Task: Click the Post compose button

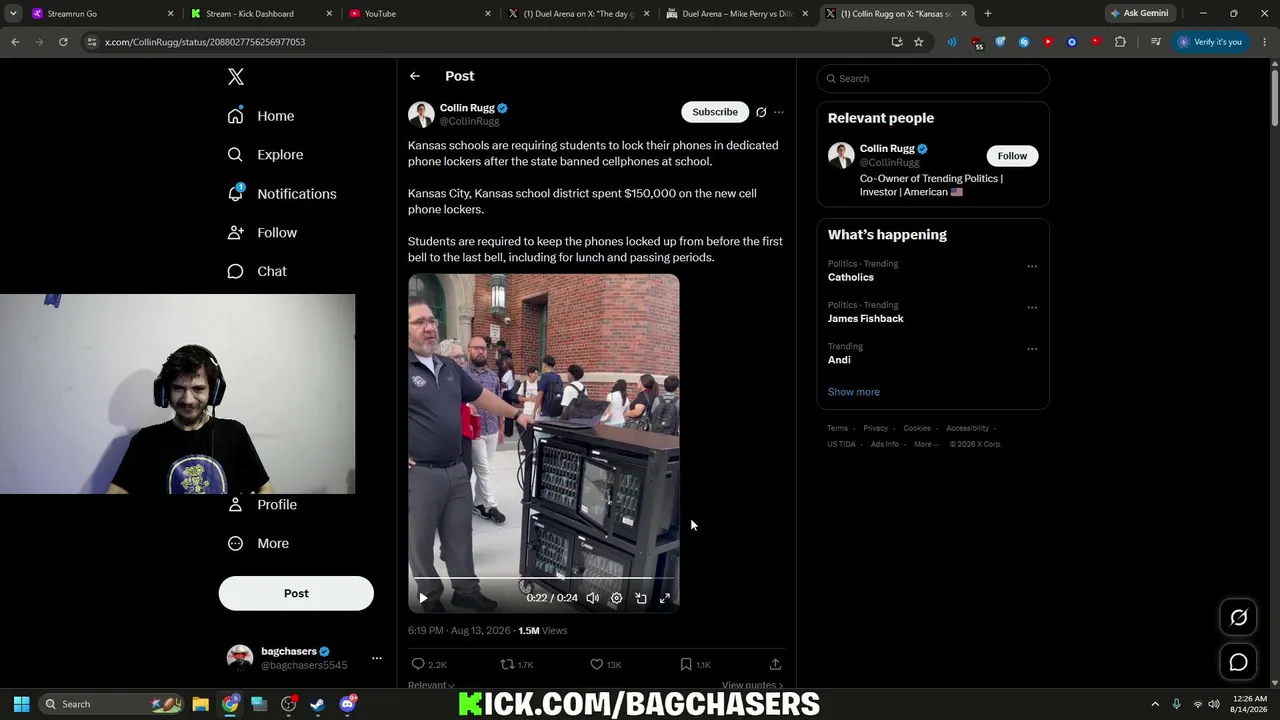Action: tap(296, 593)
